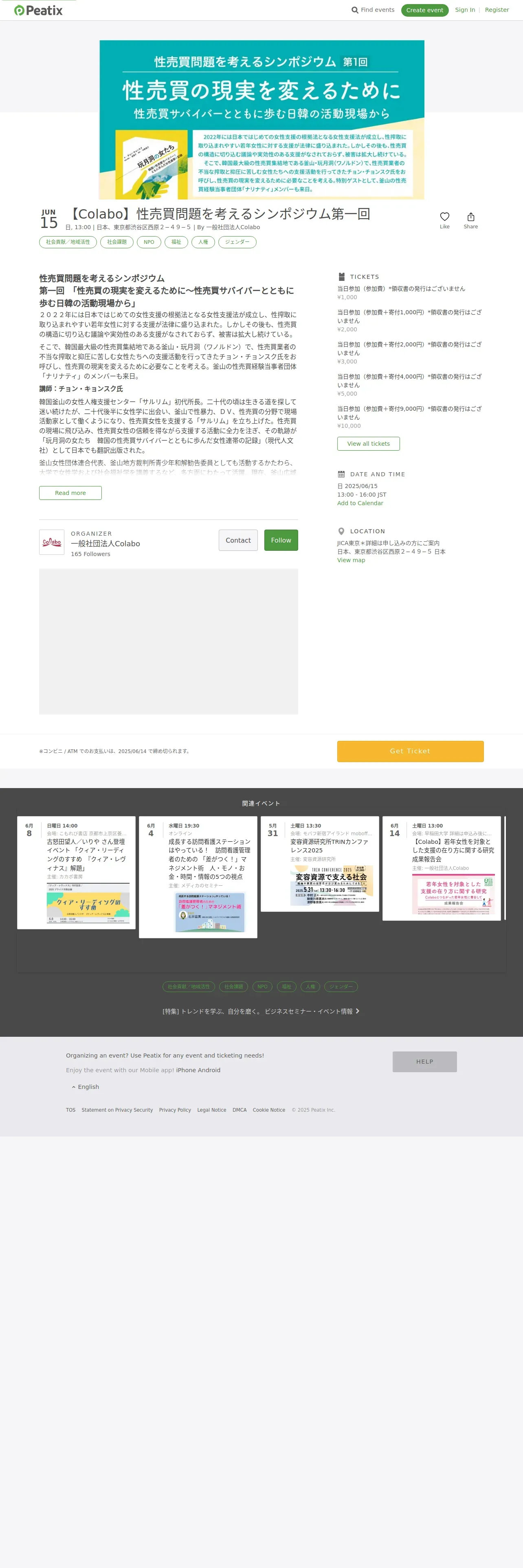Viewport: 523px width, 1568px height.
Task: Select the ¥5,000 ticket option
Action: tap(410, 385)
